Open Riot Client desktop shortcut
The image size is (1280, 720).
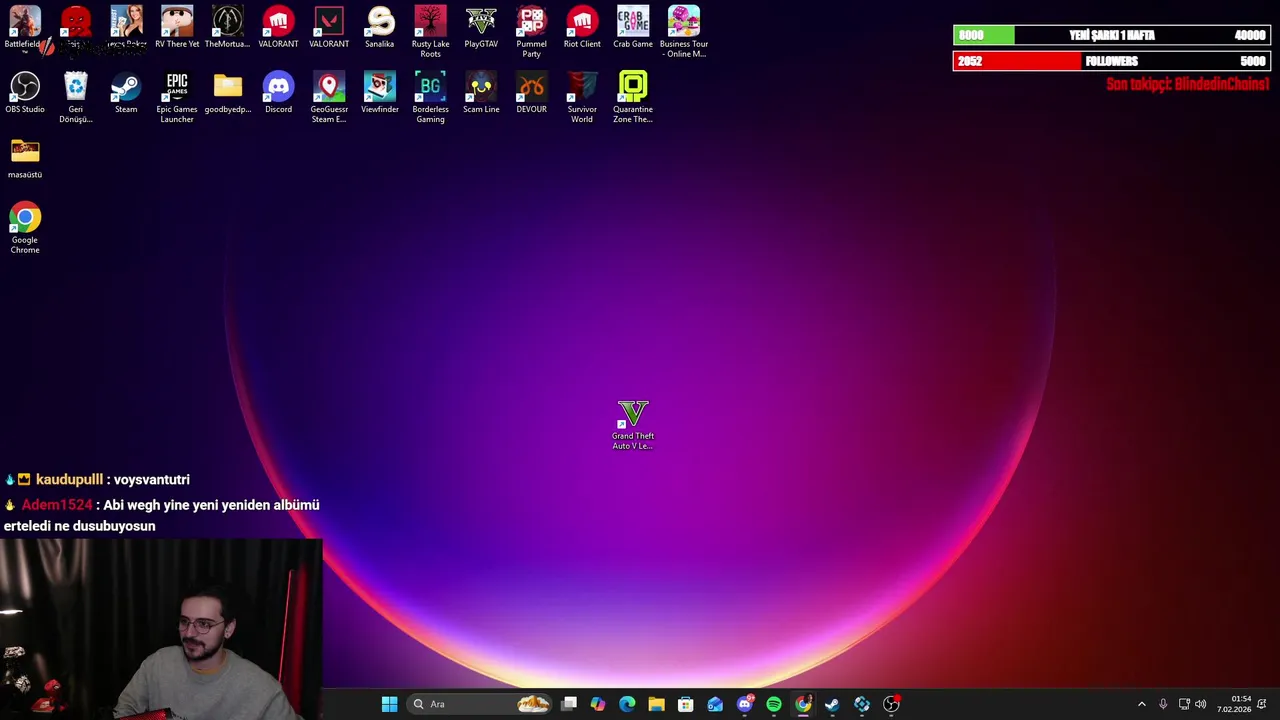tap(582, 28)
